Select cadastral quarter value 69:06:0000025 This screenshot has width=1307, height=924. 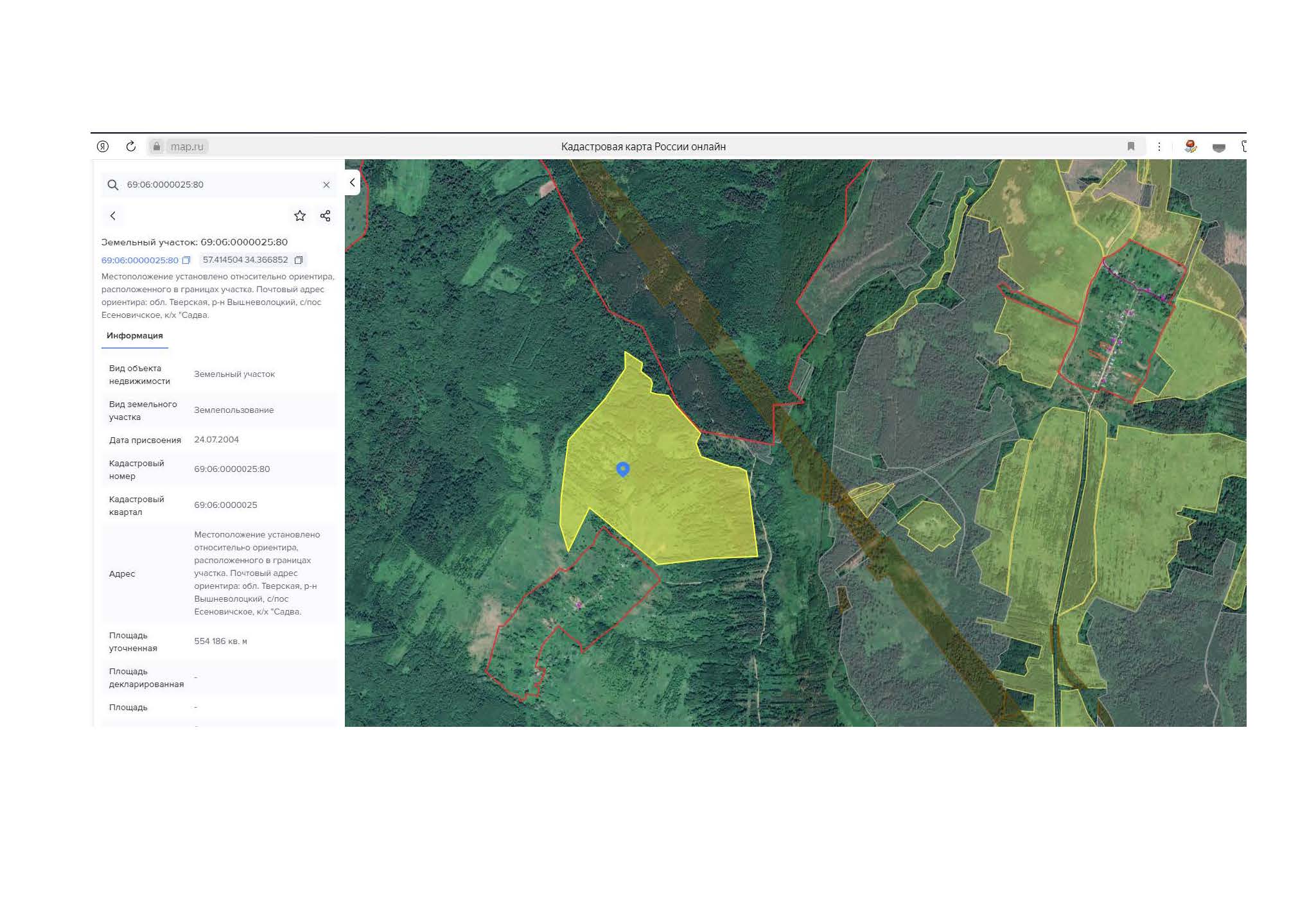pyautogui.click(x=225, y=505)
